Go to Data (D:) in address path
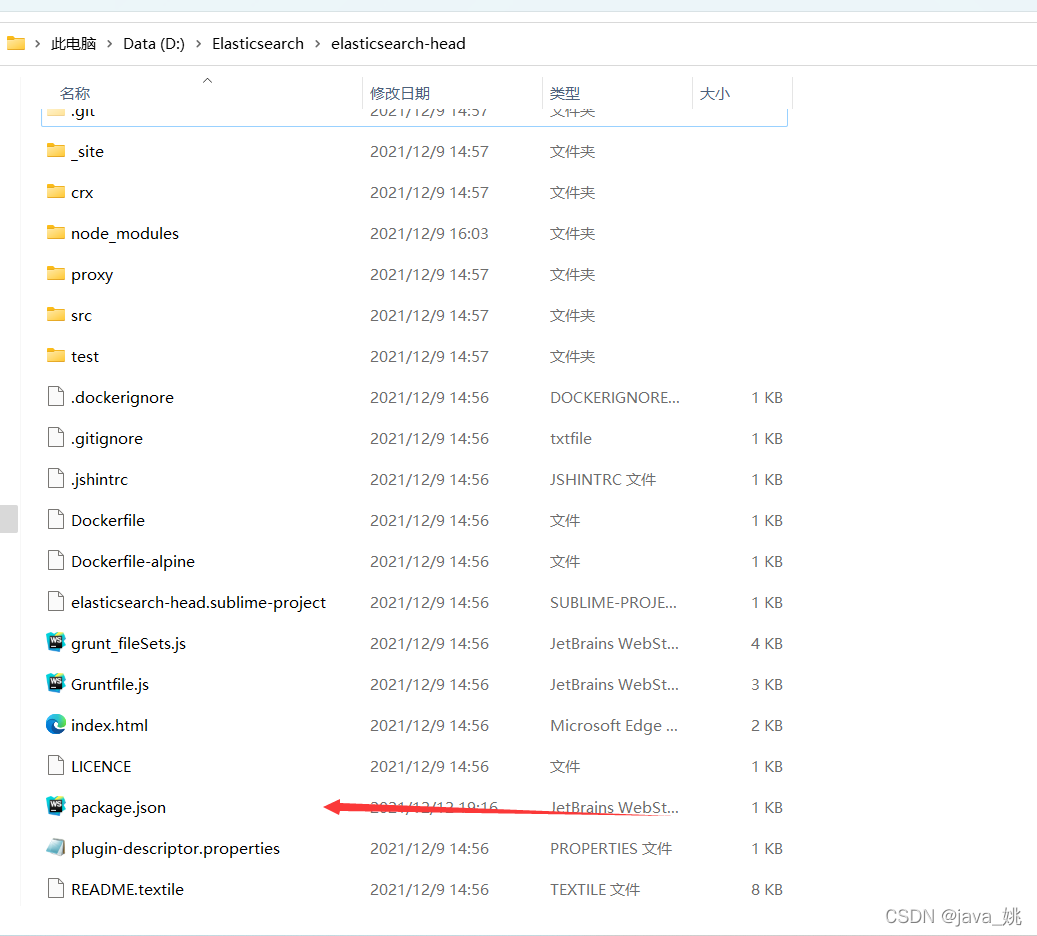The width and height of the screenshot is (1037, 936). 154,44
